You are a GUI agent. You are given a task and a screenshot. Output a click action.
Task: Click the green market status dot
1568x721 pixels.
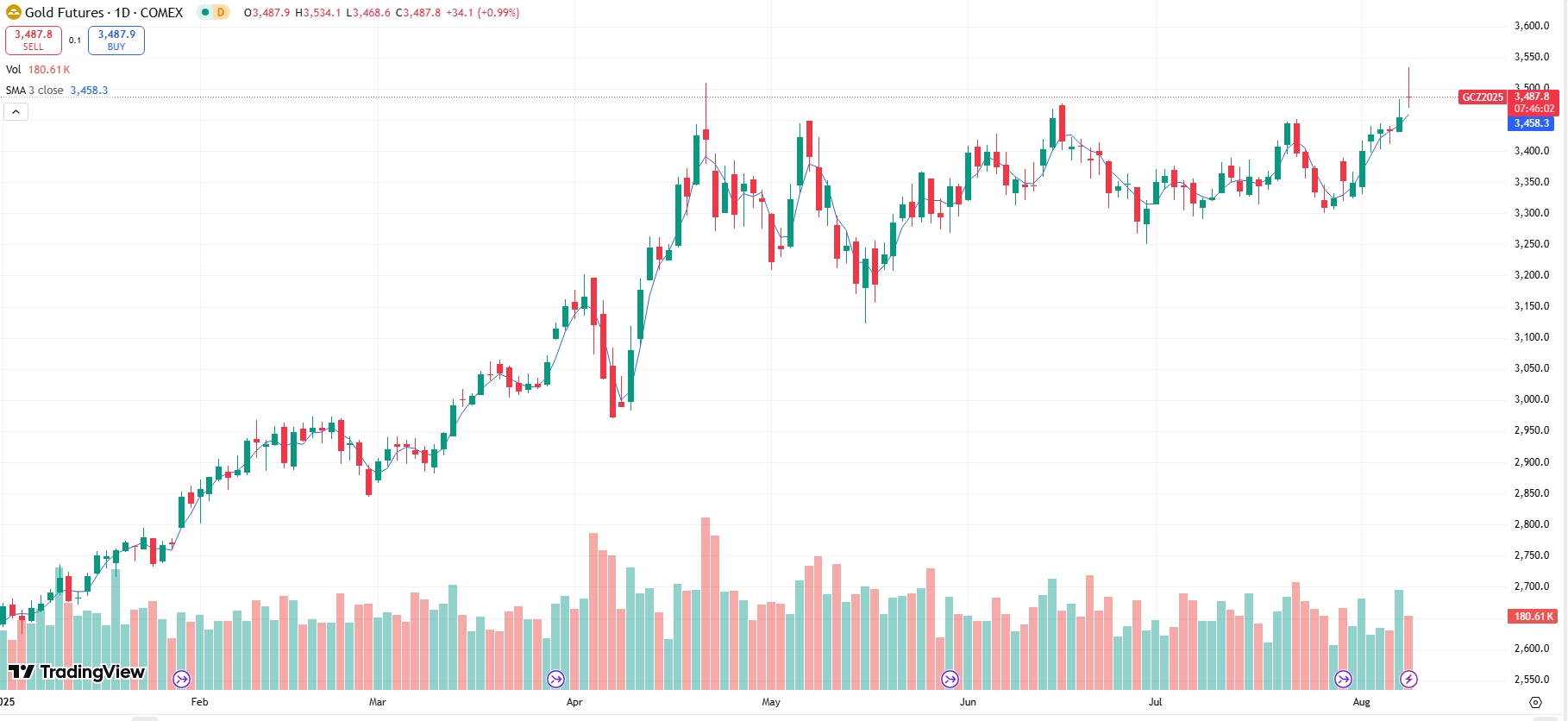pyautogui.click(x=204, y=12)
